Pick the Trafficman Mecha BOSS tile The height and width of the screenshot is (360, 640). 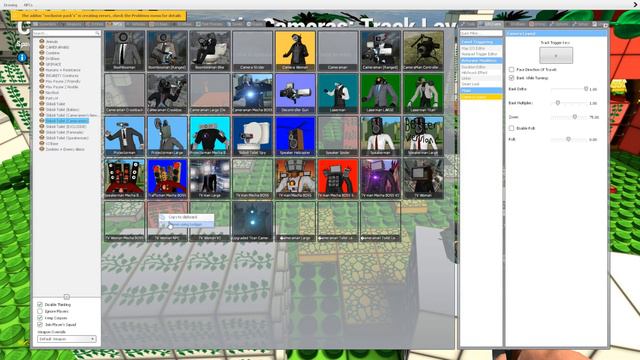167,179
